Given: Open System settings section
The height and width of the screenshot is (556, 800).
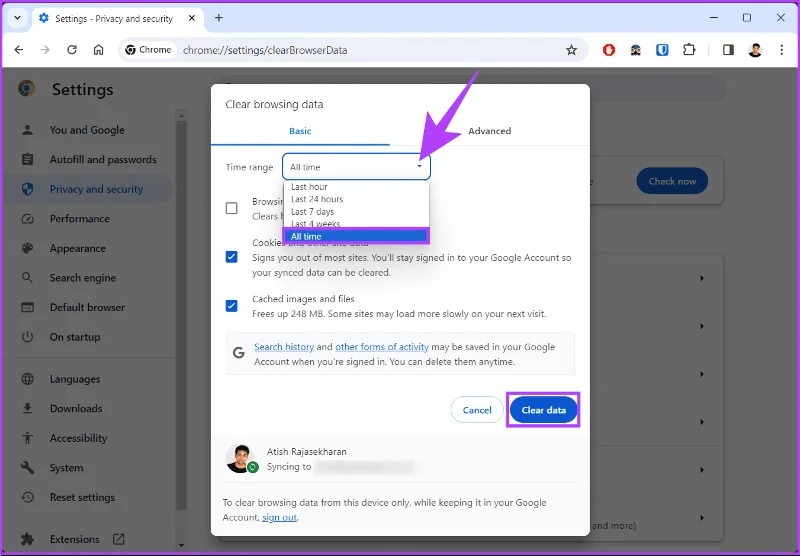Looking at the screenshot, I should 66,468.
